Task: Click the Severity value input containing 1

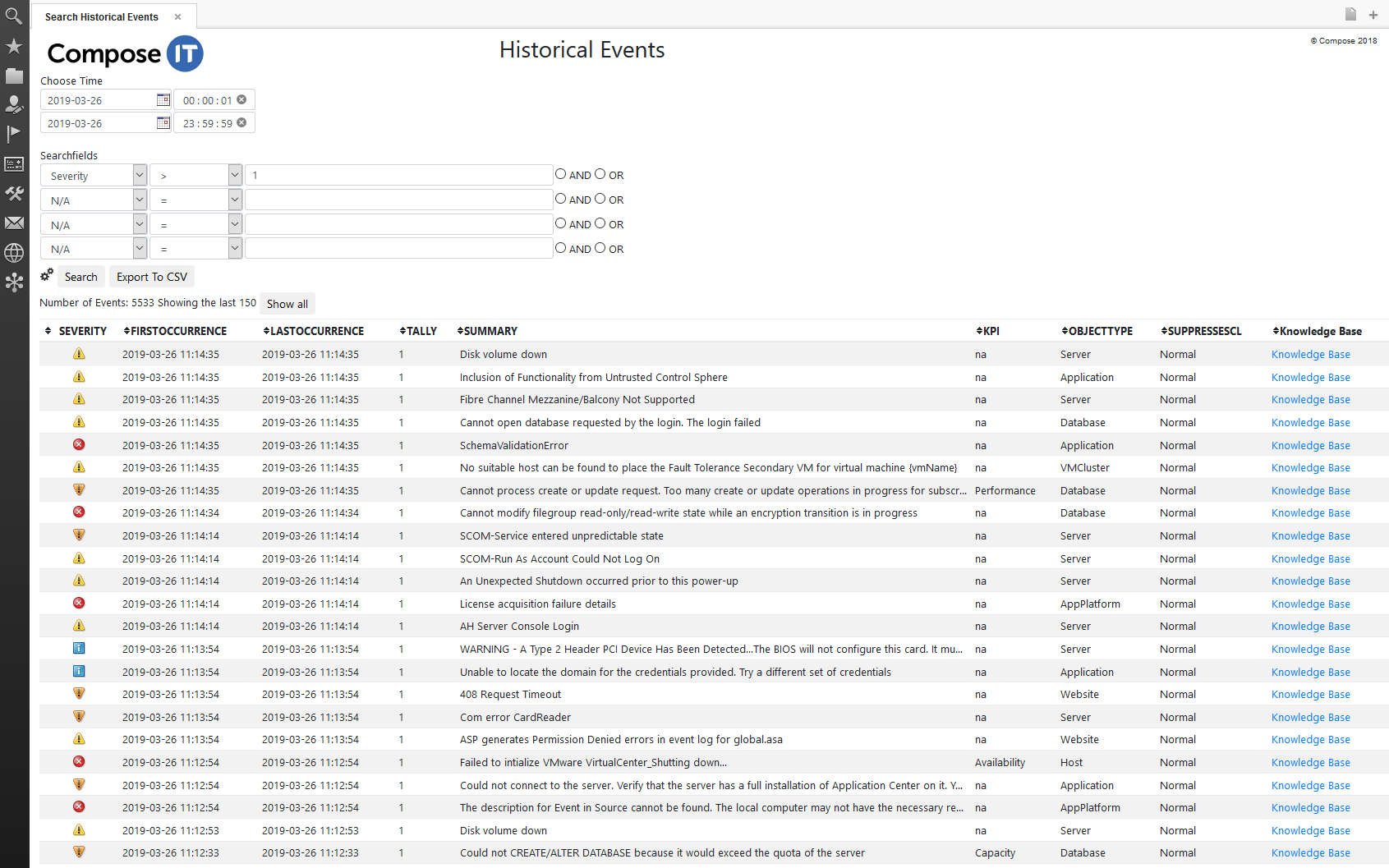Action: tap(399, 176)
